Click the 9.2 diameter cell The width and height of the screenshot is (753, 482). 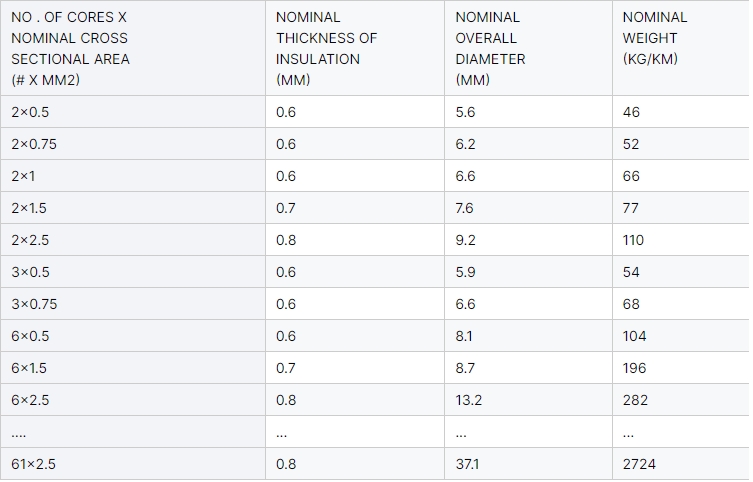coord(529,240)
